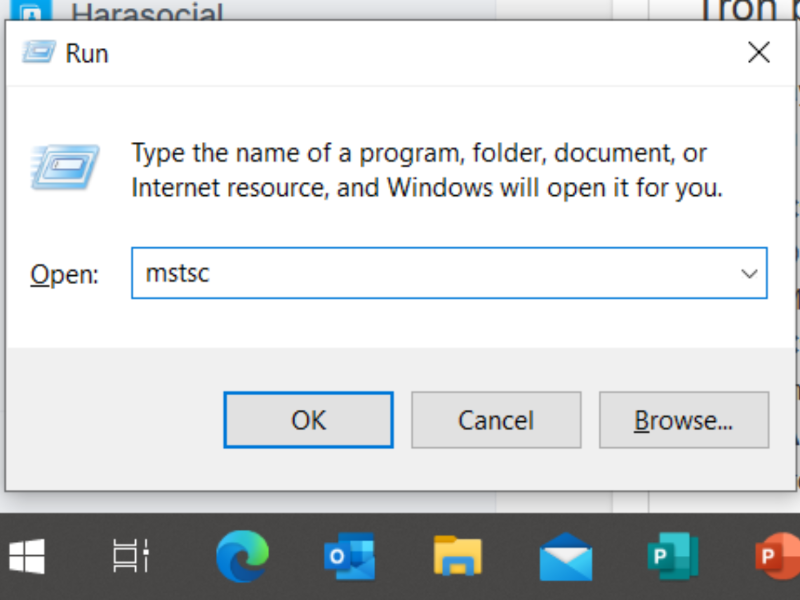Image resolution: width=800 pixels, height=600 pixels.
Task: Launch Microsoft Edge from the taskbar
Action: 242,556
